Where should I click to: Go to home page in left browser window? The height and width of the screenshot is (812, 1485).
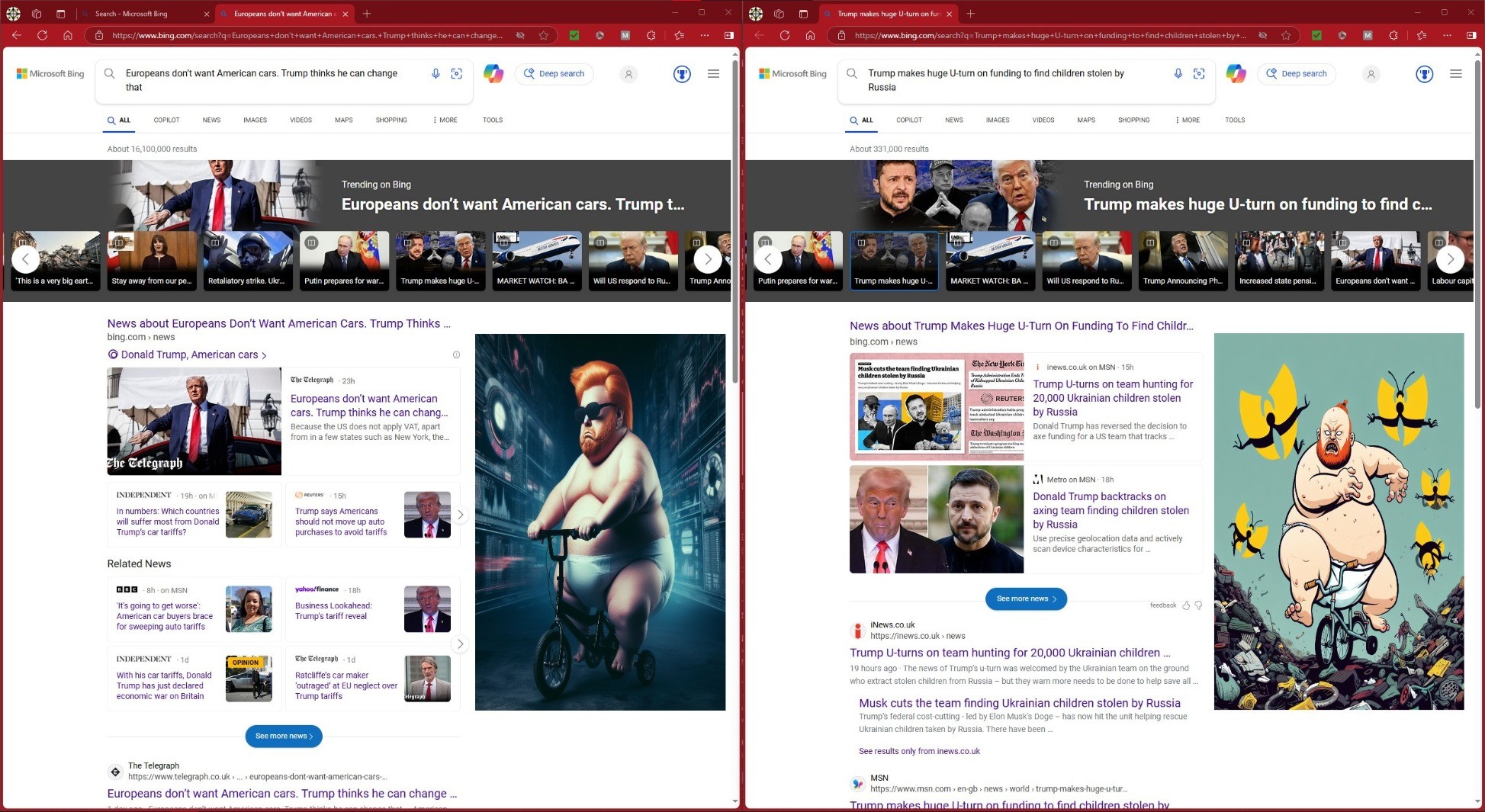68,35
